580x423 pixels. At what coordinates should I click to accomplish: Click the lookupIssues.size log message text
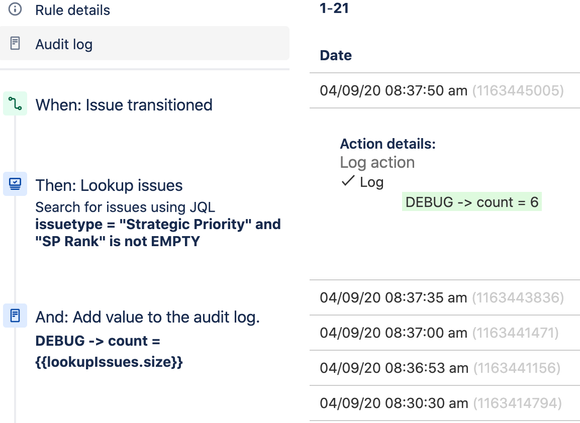click(109, 351)
